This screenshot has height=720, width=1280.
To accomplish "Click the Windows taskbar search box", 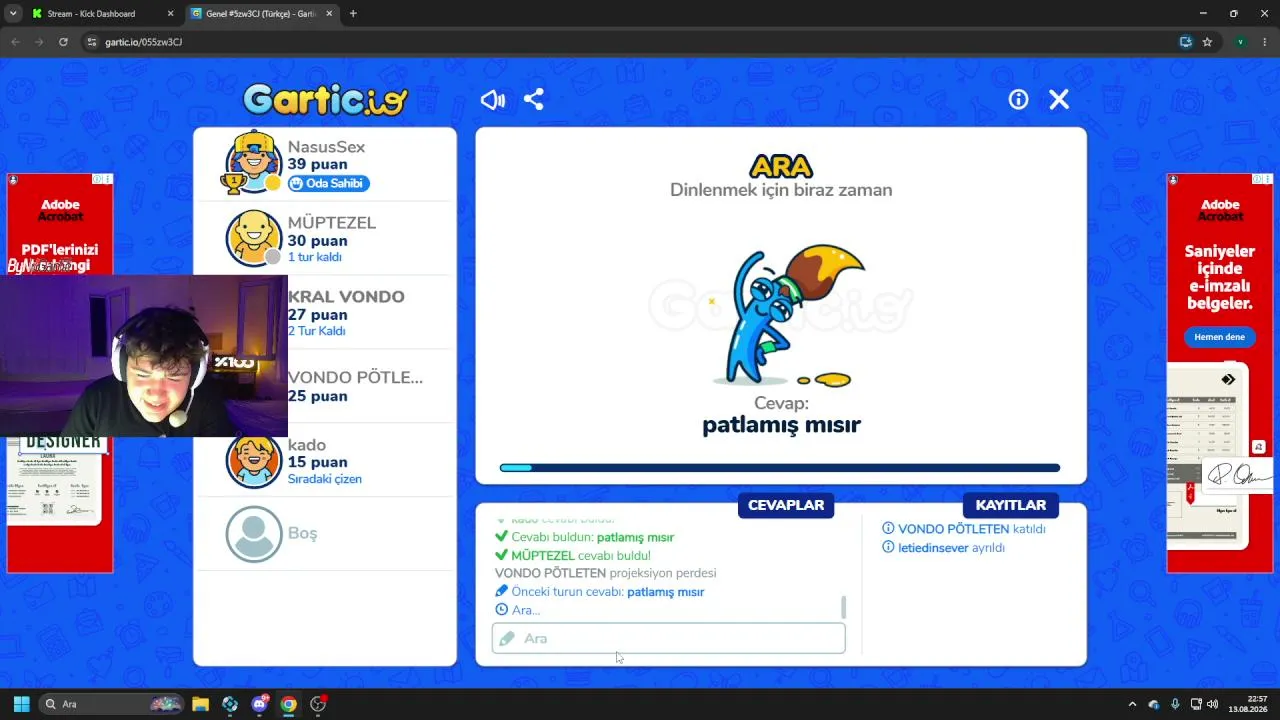I will click(x=112, y=704).
